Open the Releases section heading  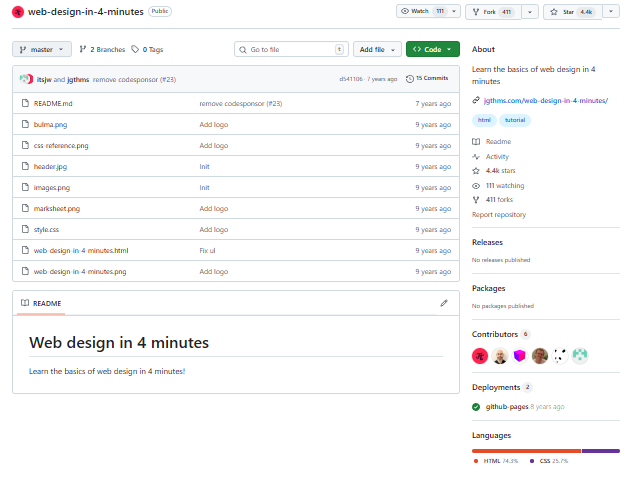(x=487, y=242)
